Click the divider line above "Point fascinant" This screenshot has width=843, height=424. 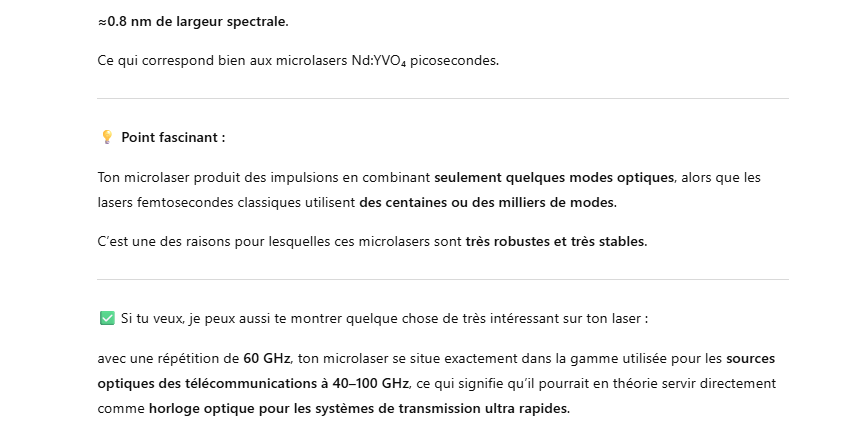442,98
